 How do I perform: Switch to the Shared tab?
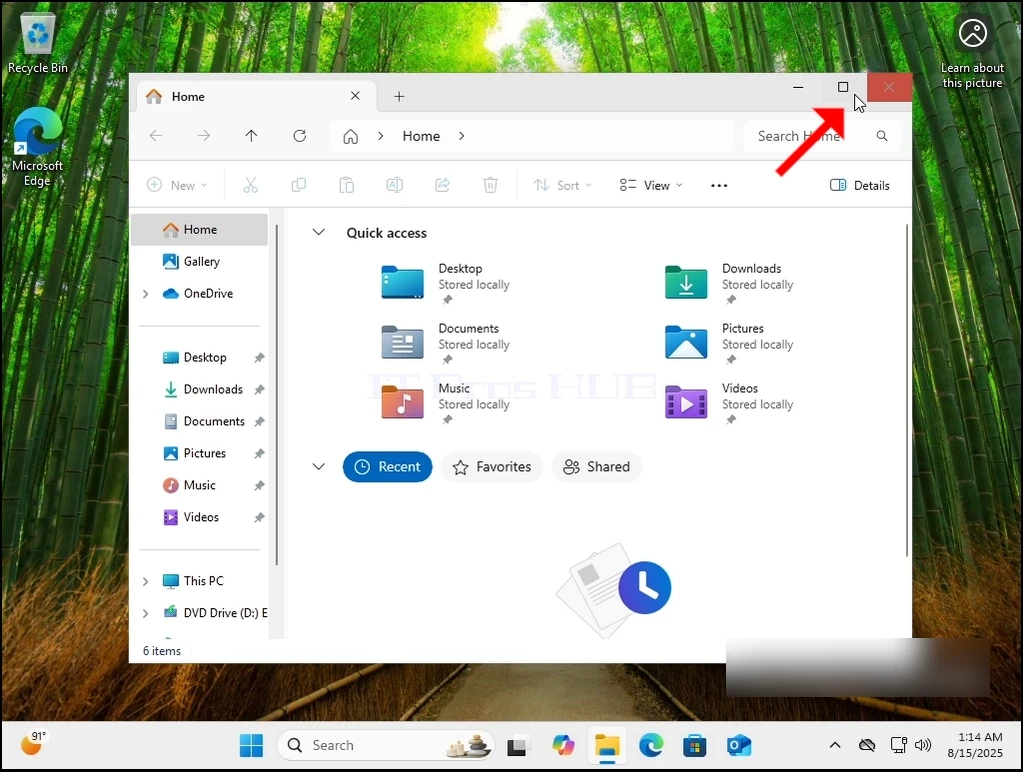pyautogui.click(x=596, y=467)
